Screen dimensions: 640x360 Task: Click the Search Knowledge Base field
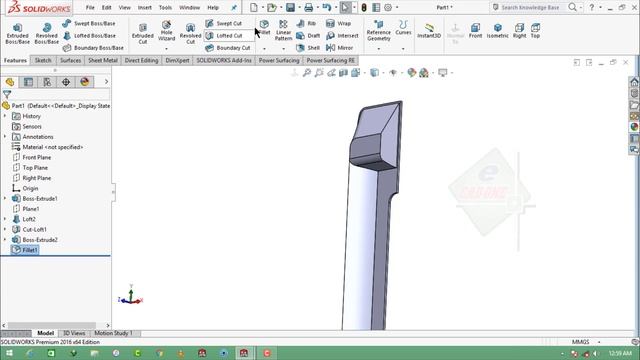coord(530,7)
